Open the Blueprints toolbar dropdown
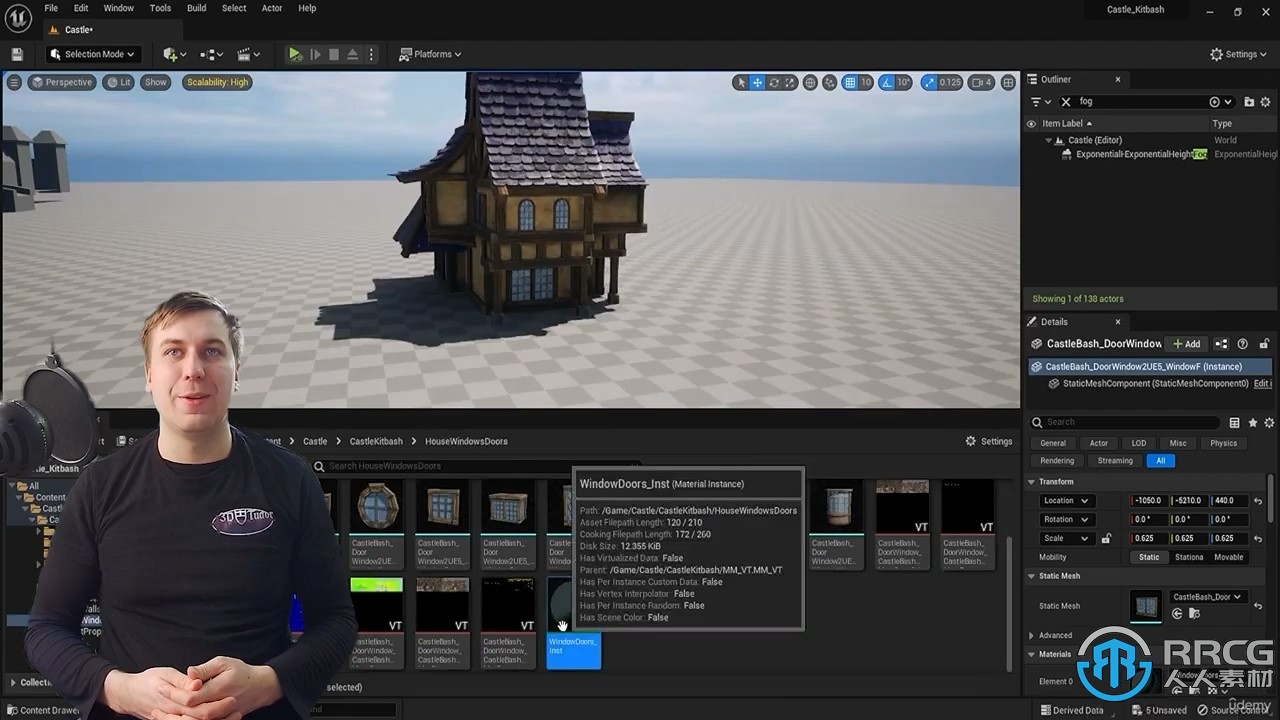The height and width of the screenshot is (720, 1280). [x=212, y=54]
